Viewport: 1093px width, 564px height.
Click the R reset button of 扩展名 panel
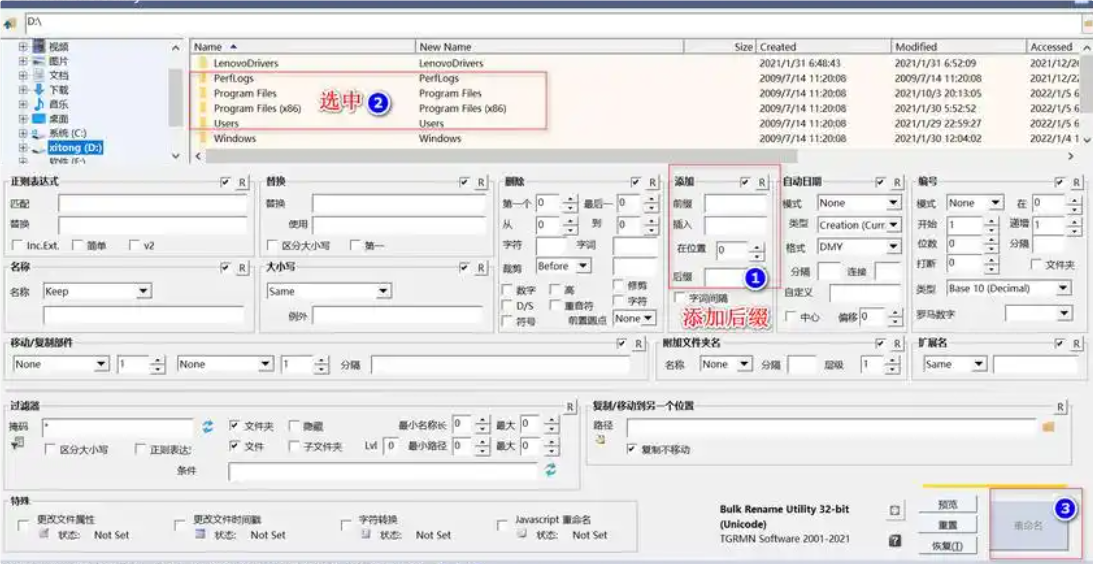[x=1077, y=343]
